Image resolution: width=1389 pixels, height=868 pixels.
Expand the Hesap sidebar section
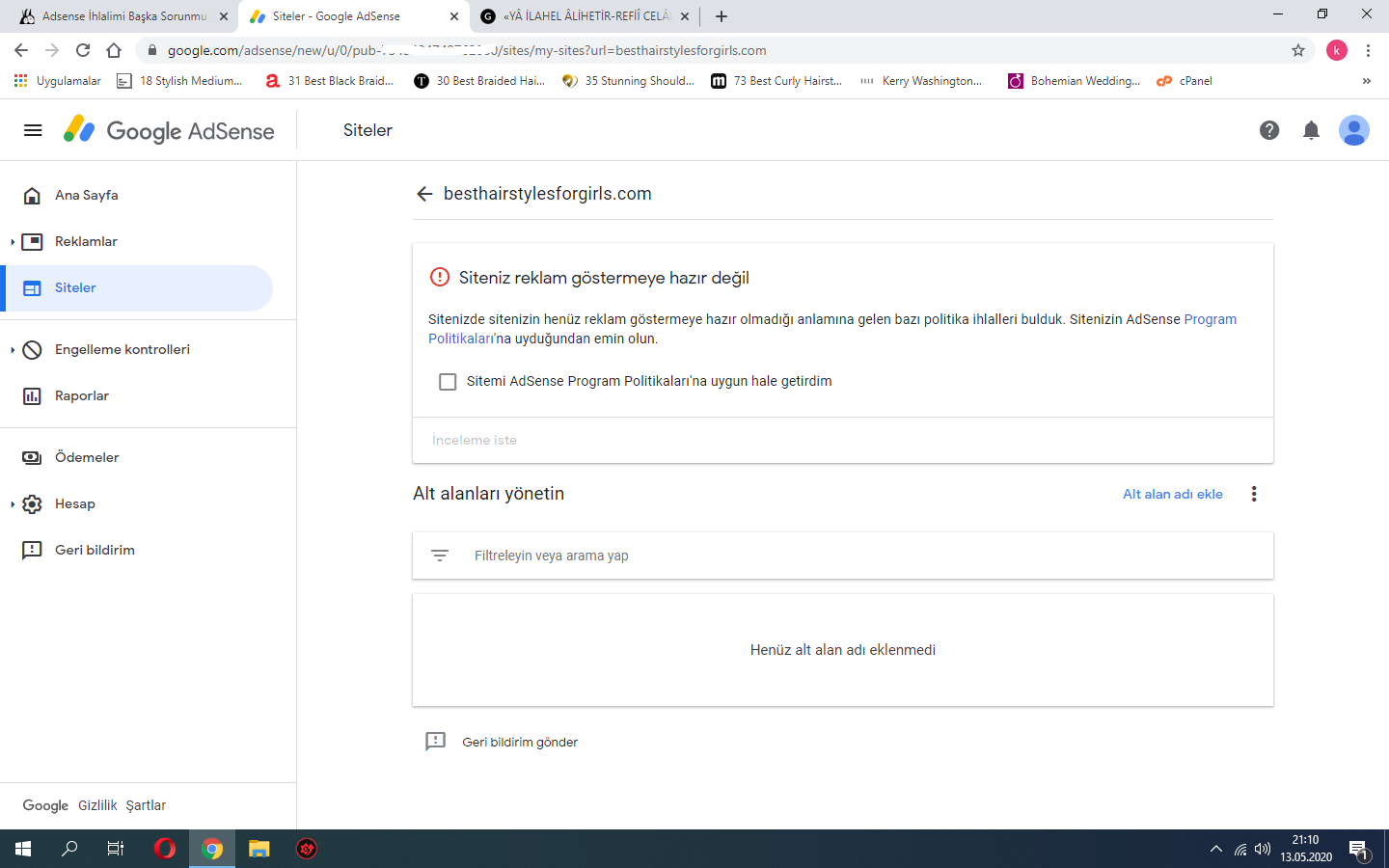coord(12,504)
